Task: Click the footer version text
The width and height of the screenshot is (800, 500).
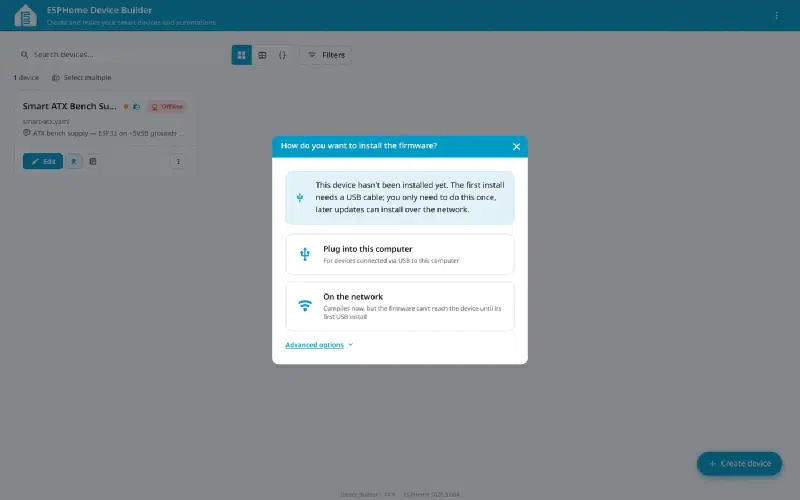Action: 400,494
